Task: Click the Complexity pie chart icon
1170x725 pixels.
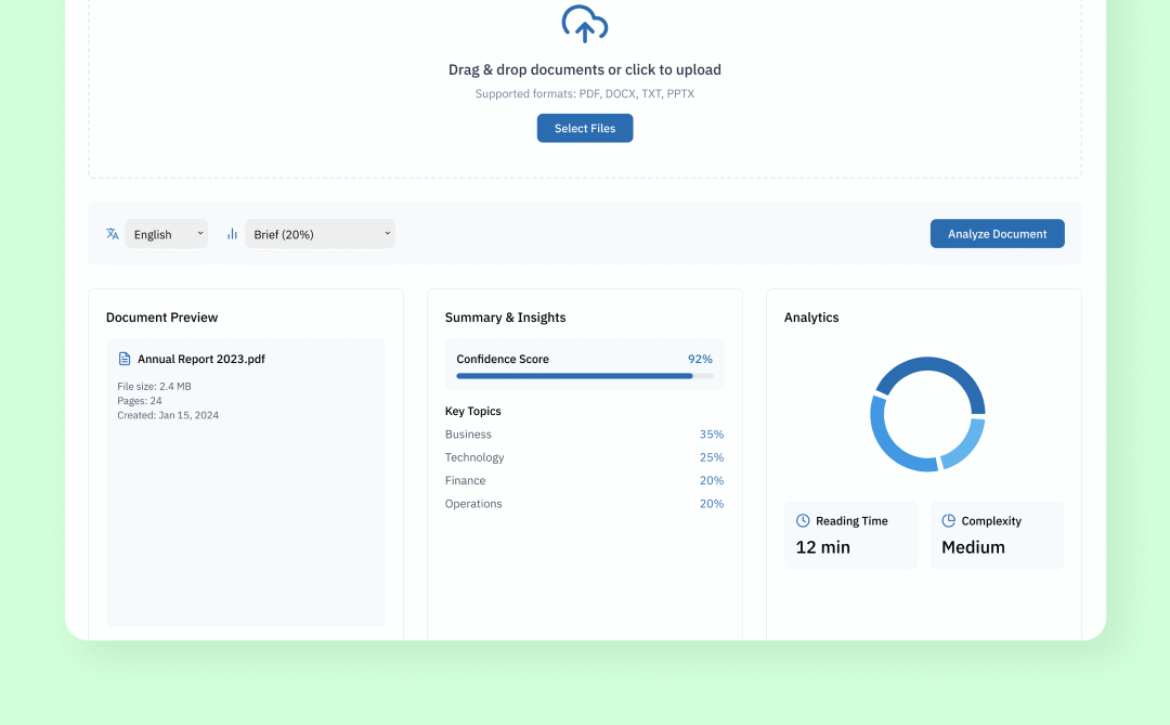Action: pos(948,521)
